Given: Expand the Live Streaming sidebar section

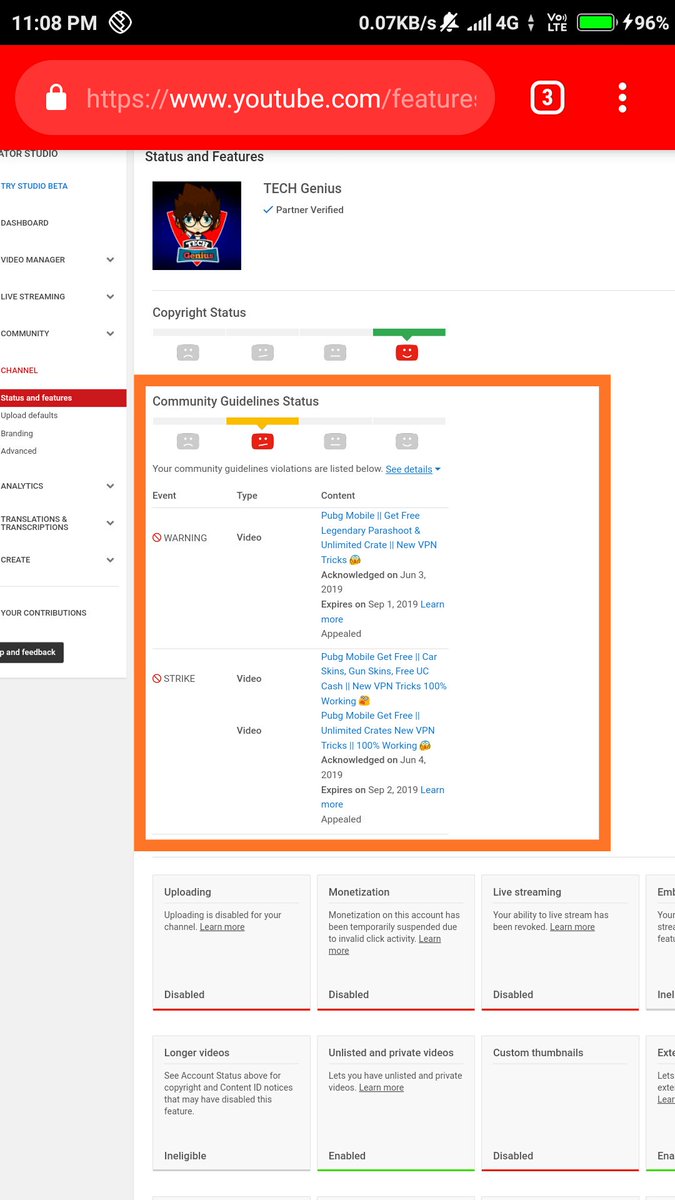Looking at the screenshot, I should 110,297.
